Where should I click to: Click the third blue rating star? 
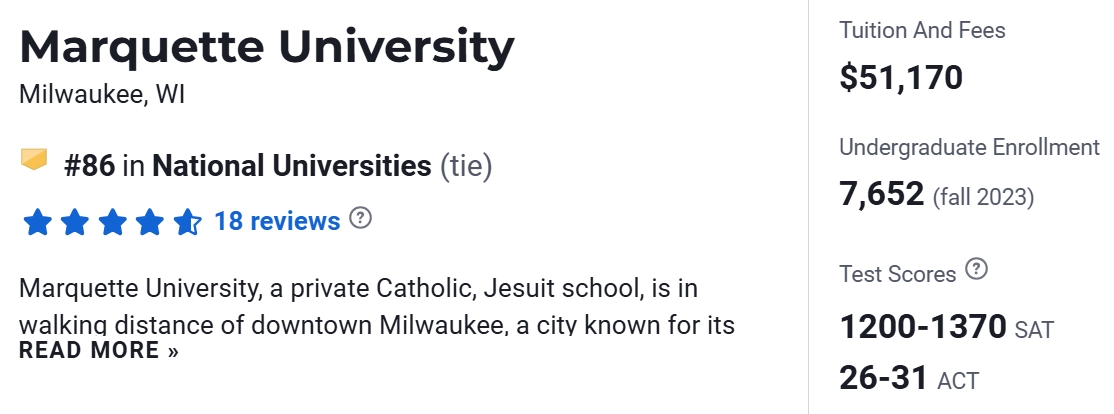112,221
